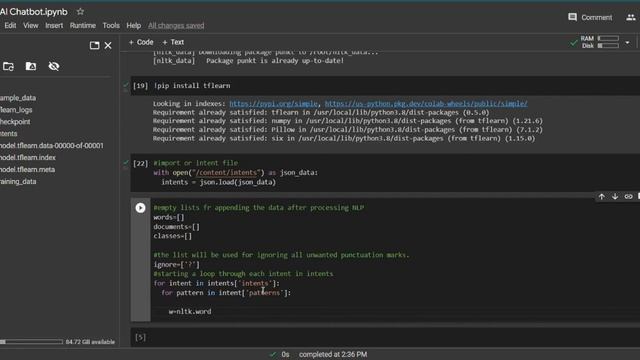The width and height of the screenshot is (640, 360).
Task: Click the refresh folder icon
Action: pyautogui.click(x=8, y=66)
